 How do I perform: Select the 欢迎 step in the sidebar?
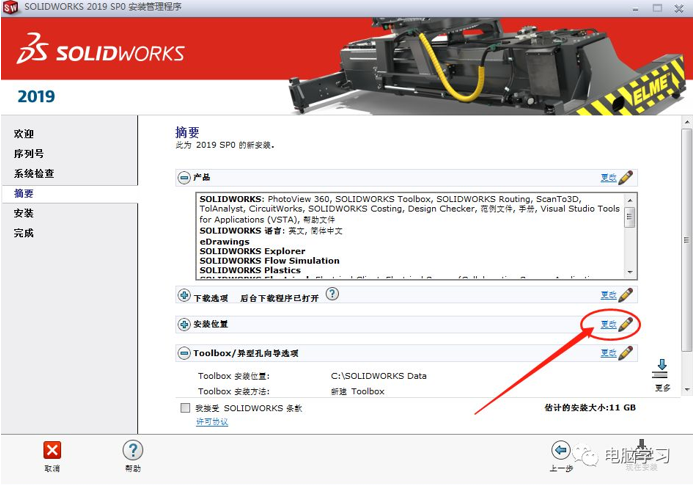tap(24, 134)
